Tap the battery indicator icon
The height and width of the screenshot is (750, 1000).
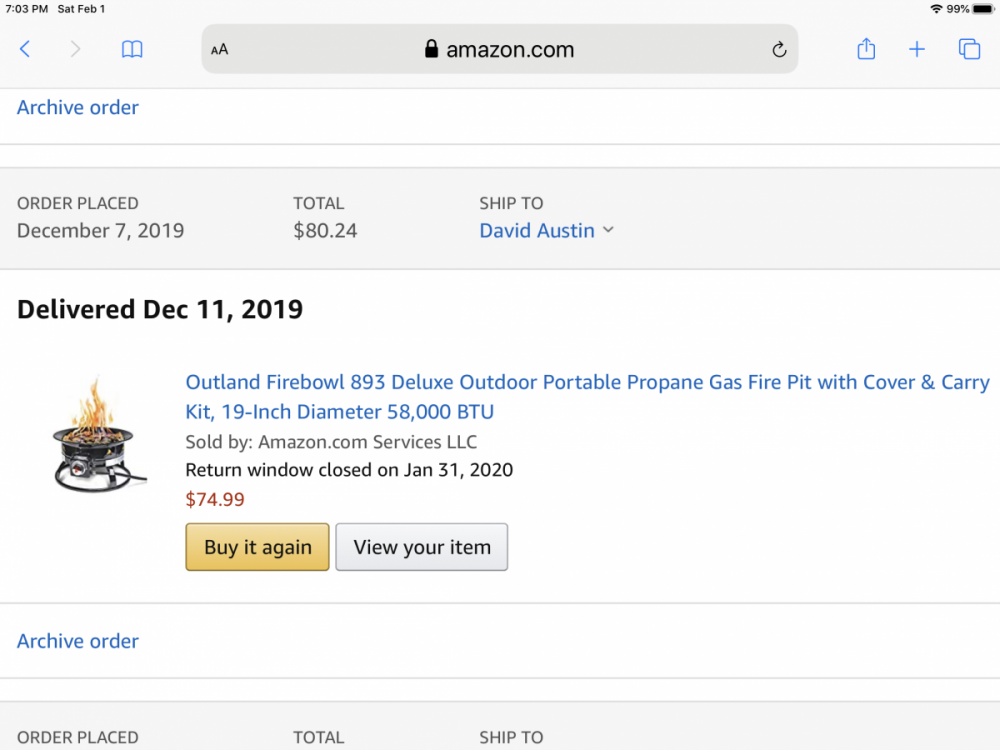983,9
